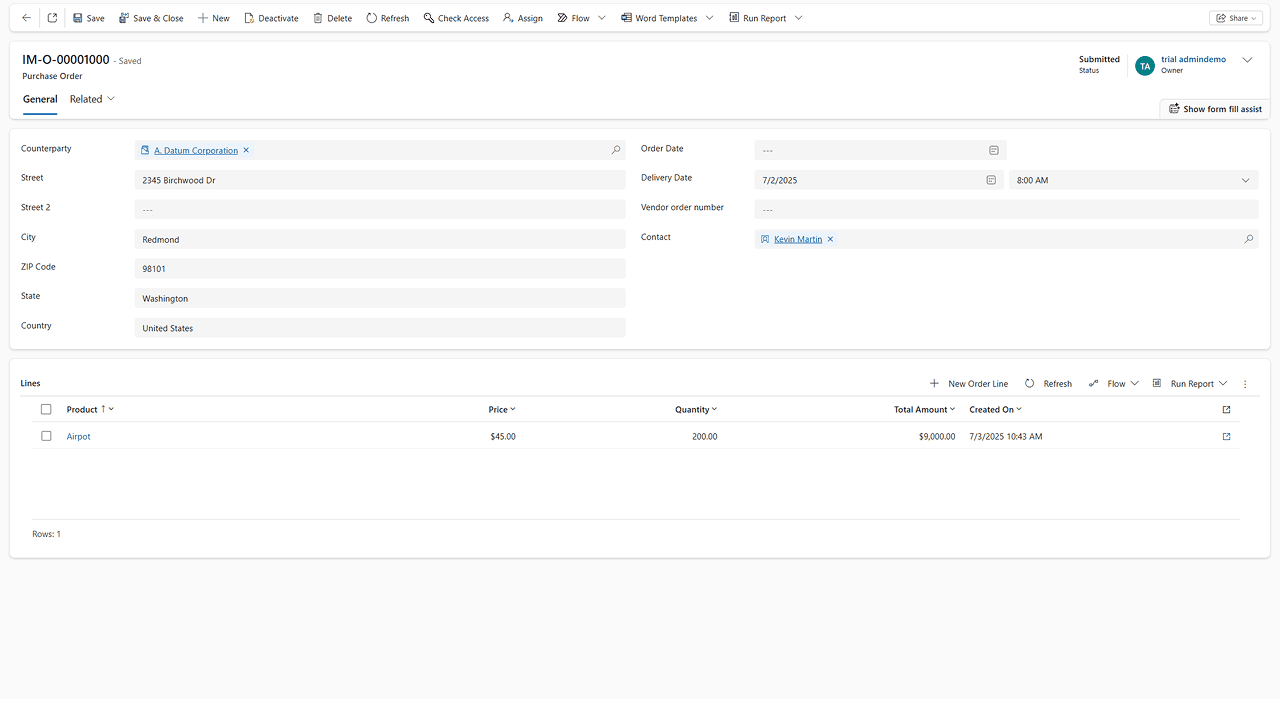Expand the Product column header dropdown
This screenshot has width=1280, height=720.
[110, 409]
